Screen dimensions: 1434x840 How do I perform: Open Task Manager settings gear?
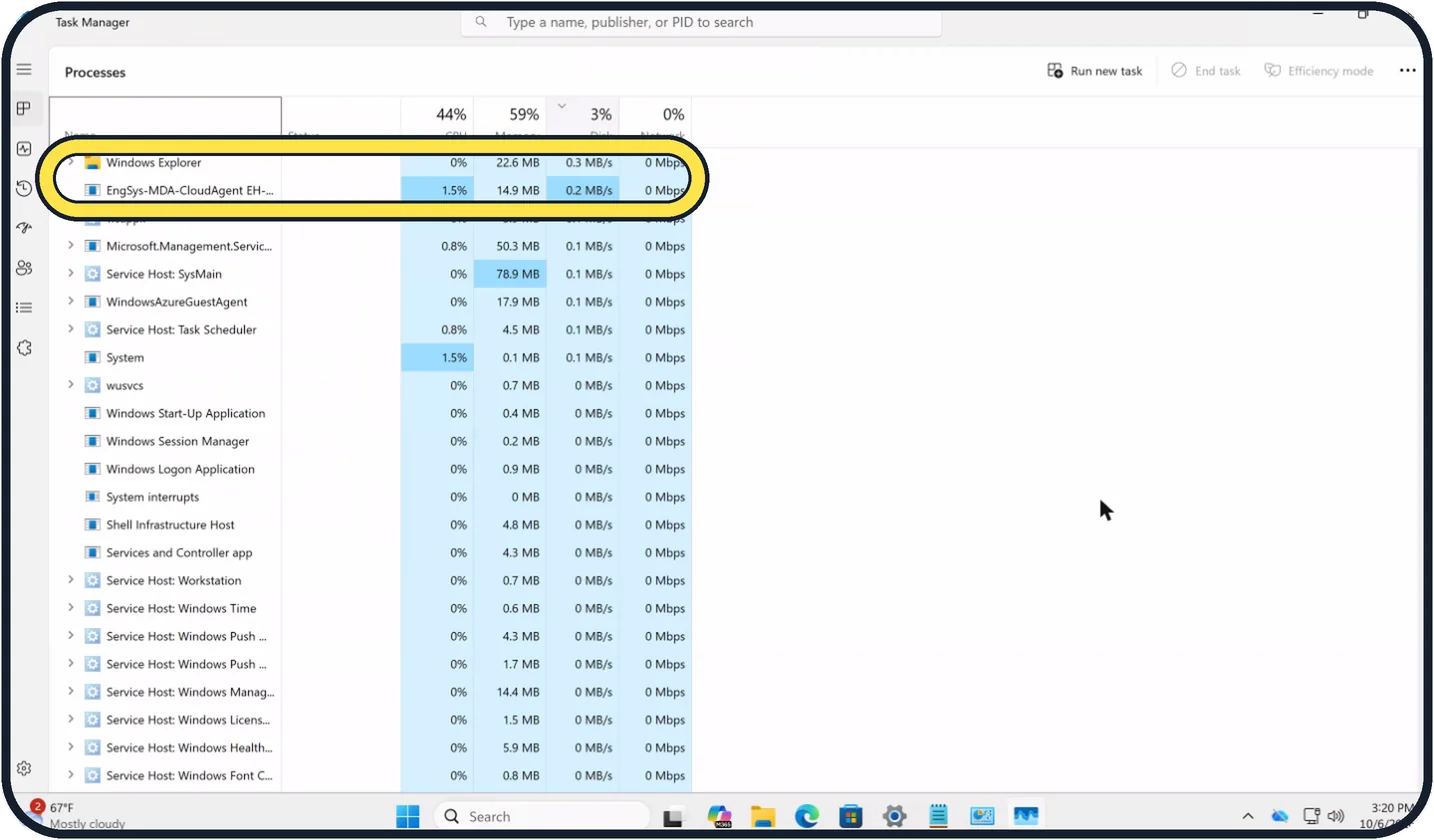click(24, 769)
